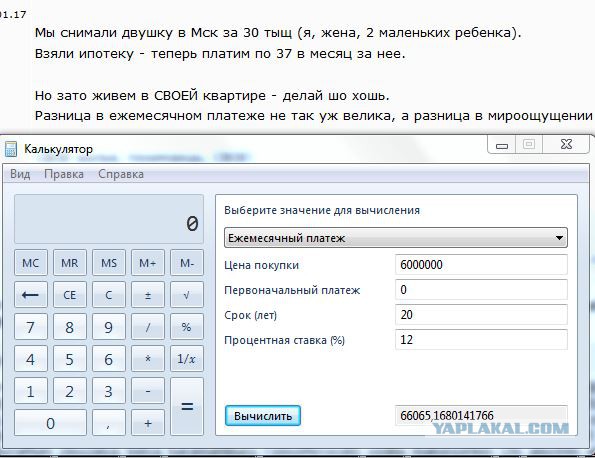Click forum text line starting Но зато живем
This screenshot has width=595, height=458.
pyautogui.click(x=212, y=95)
